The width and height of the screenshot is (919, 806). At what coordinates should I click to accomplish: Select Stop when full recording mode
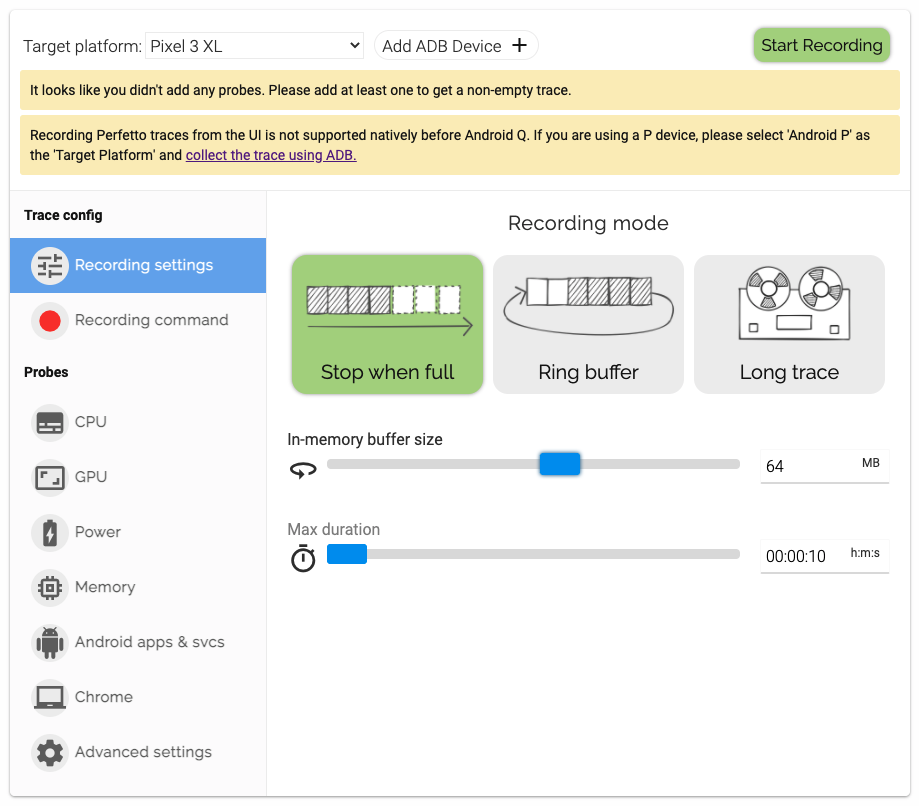[x=388, y=324]
